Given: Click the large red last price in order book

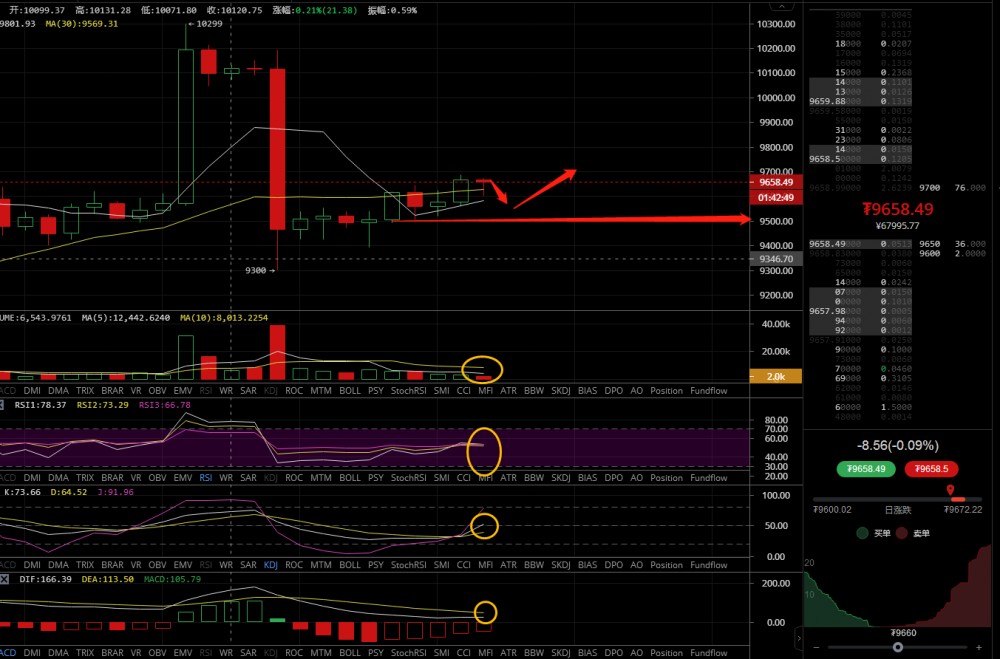Looking at the screenshot, I should [897, 209].
